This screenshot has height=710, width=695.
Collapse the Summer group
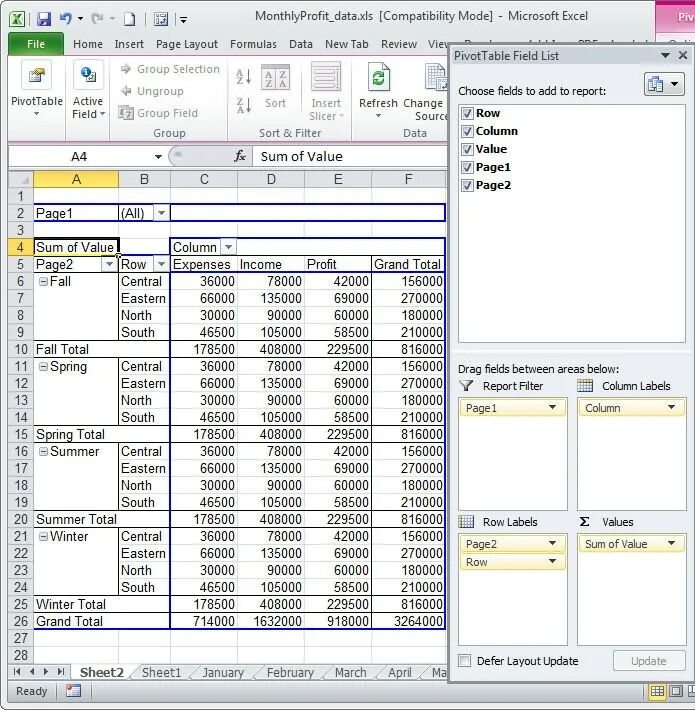point(43,451)
